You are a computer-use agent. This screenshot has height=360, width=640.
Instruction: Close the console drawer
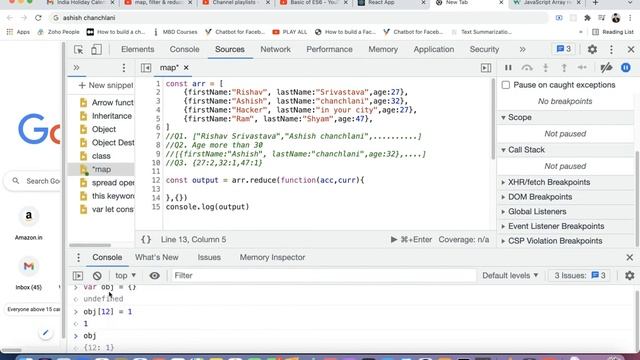(x=629, y=258)
